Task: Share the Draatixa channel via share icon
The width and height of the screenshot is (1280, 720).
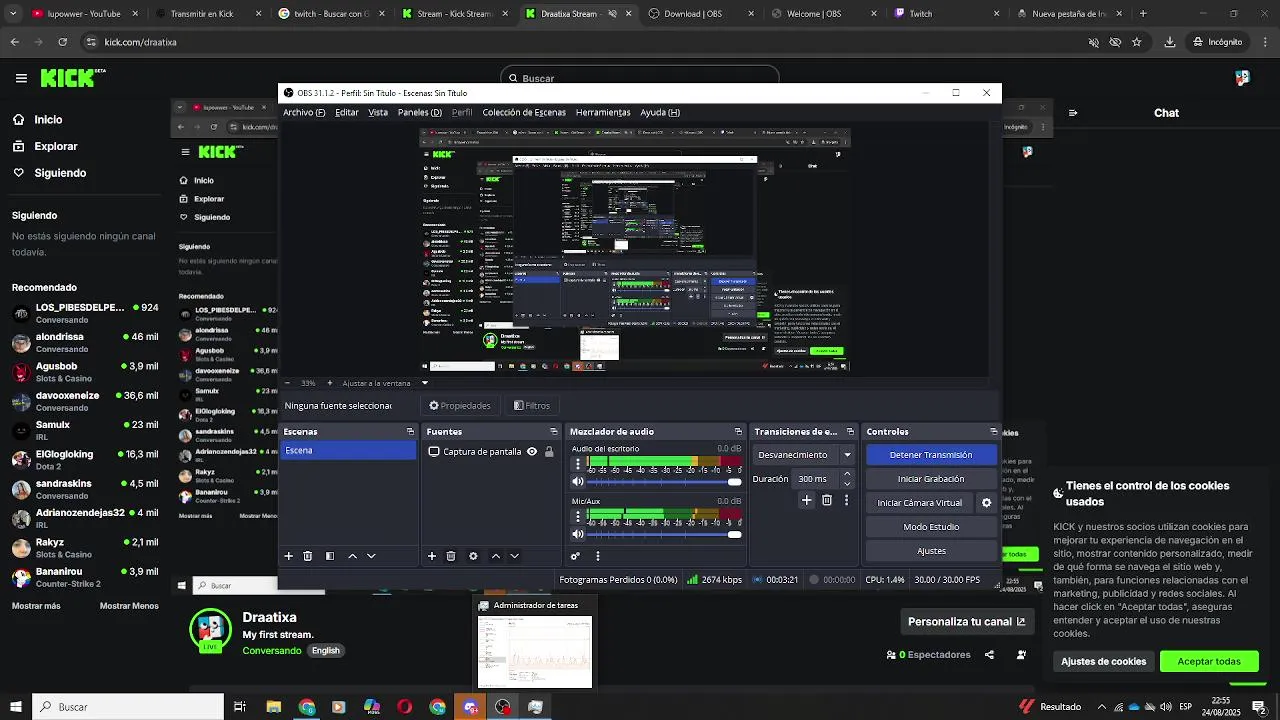Action: tap(989, 655)
